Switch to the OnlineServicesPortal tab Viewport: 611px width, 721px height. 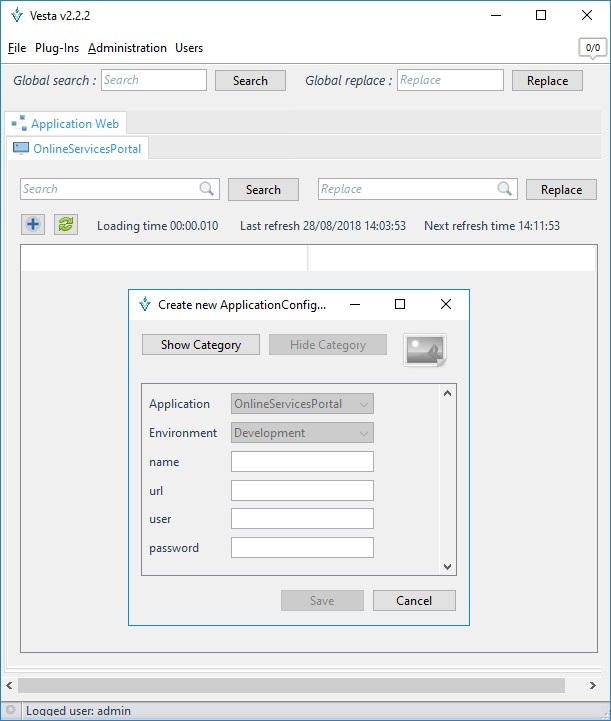click(x=78, y=149)
